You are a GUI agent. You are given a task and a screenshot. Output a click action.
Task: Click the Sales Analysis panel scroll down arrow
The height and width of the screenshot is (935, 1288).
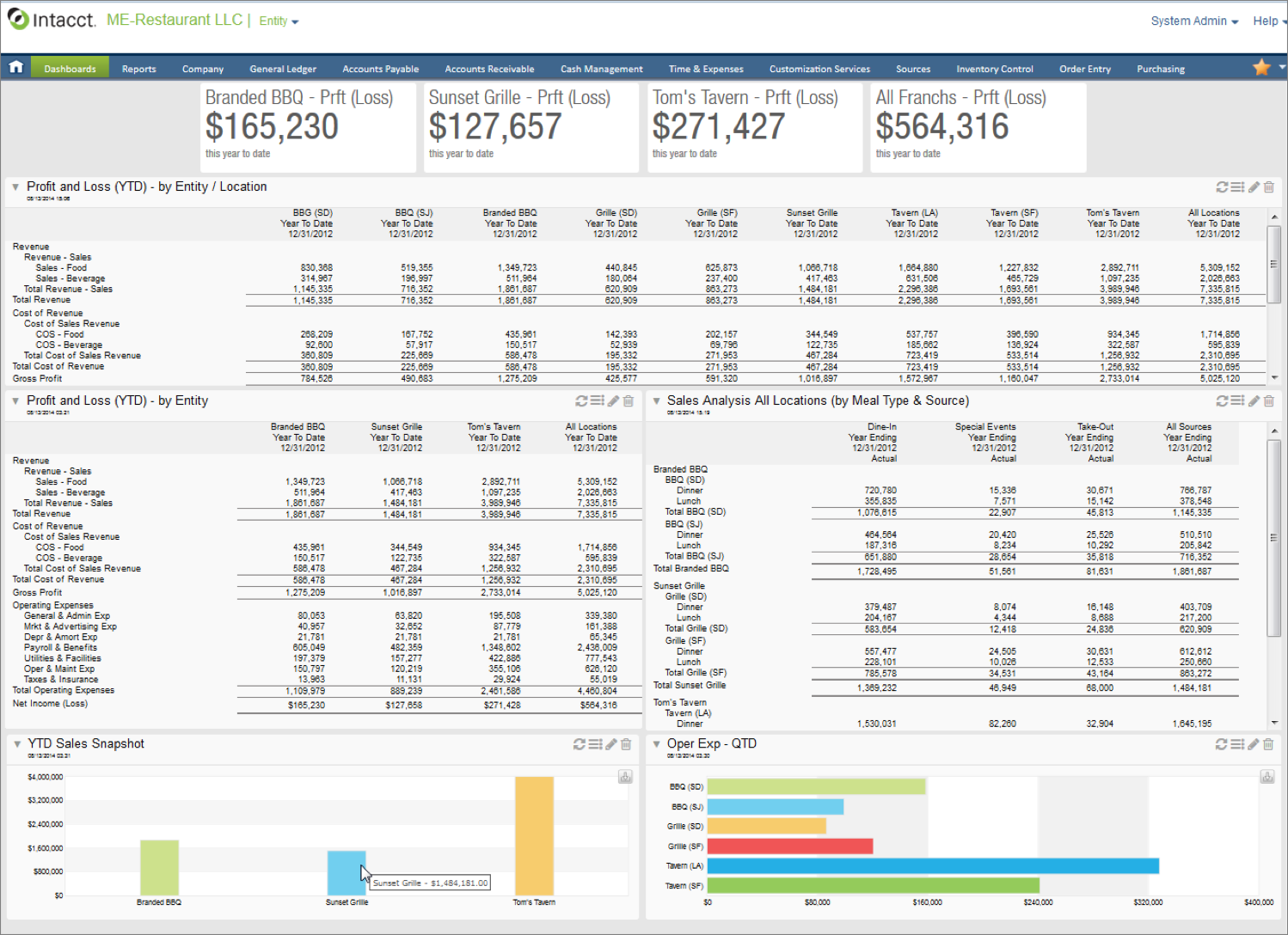point(1274,723)
